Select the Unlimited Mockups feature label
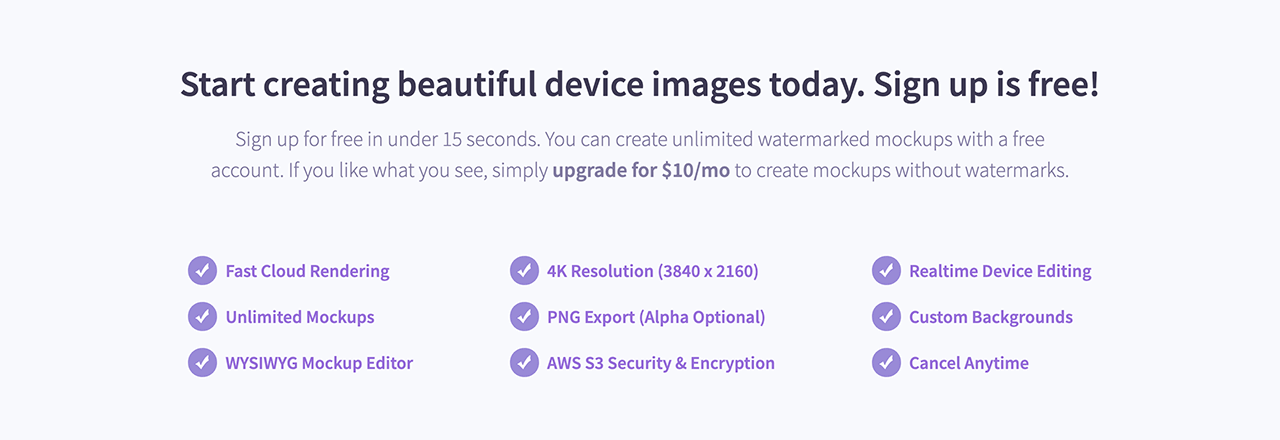Image resolution: width=1280 pixels, height=440 pixels. pos(299,317)
